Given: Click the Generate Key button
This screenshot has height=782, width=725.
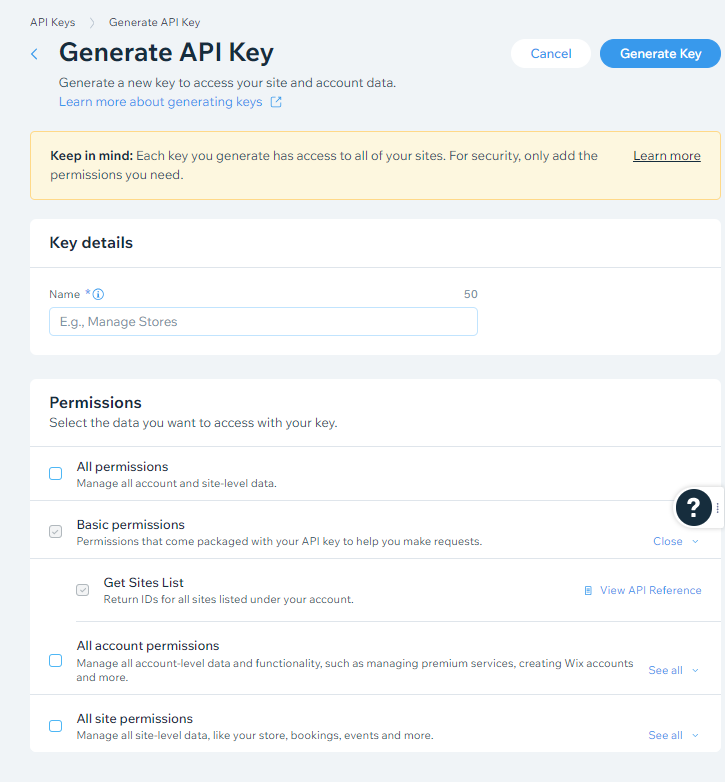Looking at the screenshot, I should pyautogui.click(x=660, y=53).
